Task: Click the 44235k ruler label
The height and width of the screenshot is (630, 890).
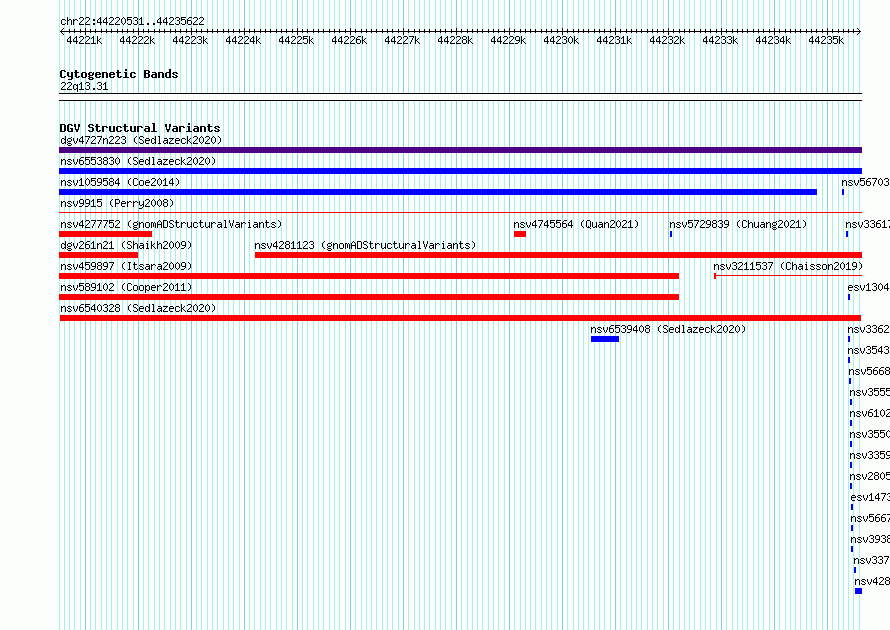Action: (x=826, y=40)
